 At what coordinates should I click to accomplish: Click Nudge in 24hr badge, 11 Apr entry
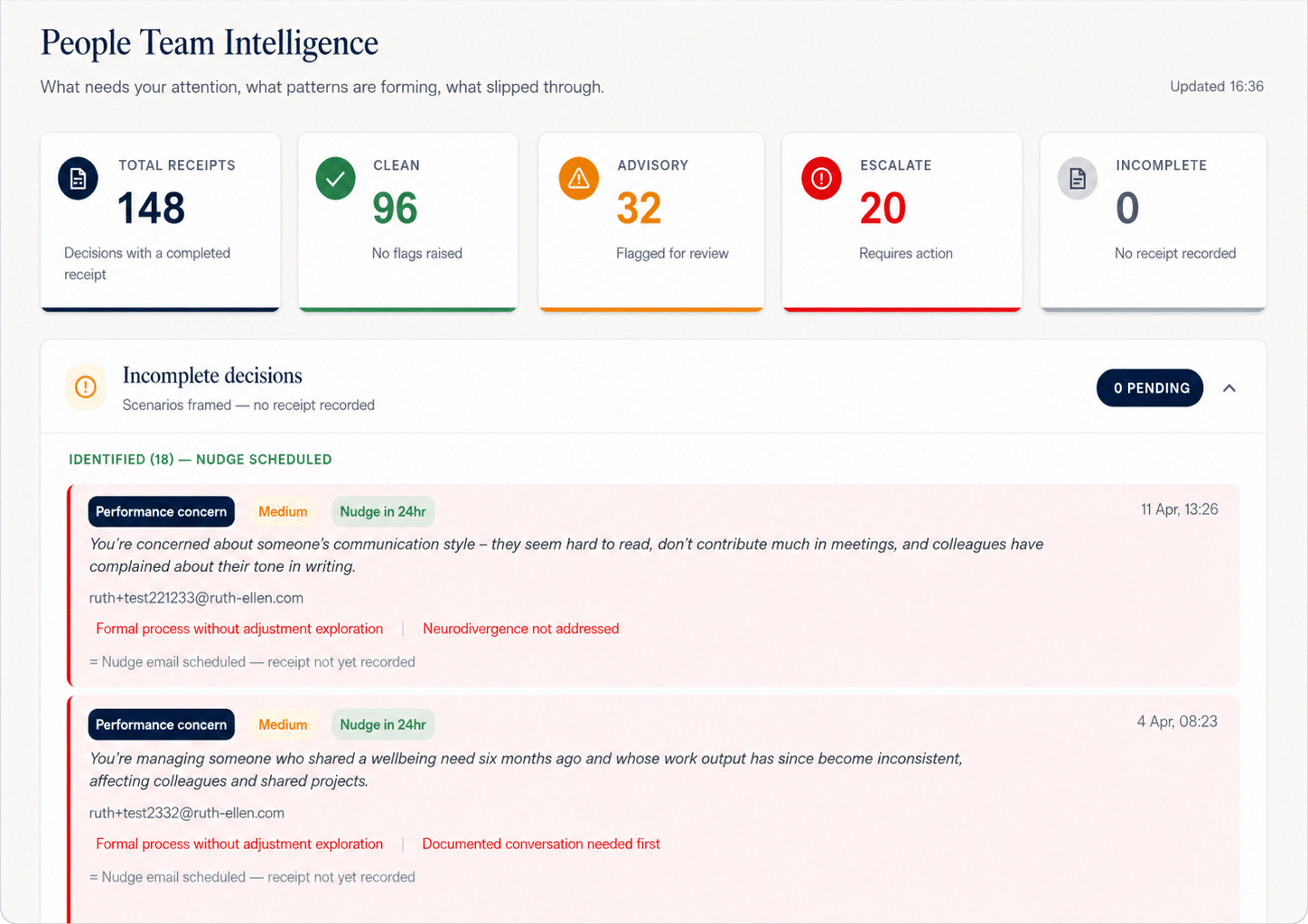click(x=383, y=511)
